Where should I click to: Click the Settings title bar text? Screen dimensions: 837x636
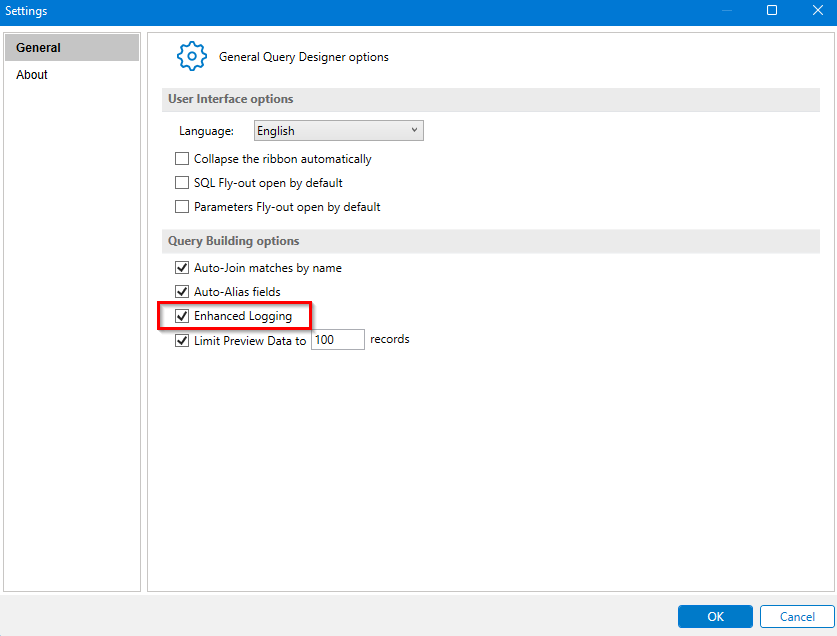26,11
